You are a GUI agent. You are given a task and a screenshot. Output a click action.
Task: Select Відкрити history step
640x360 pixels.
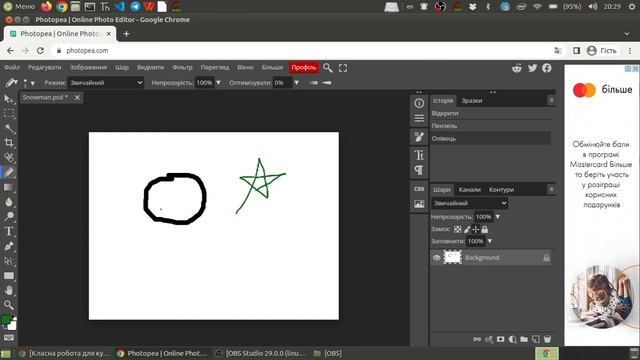tap(491, 113)
